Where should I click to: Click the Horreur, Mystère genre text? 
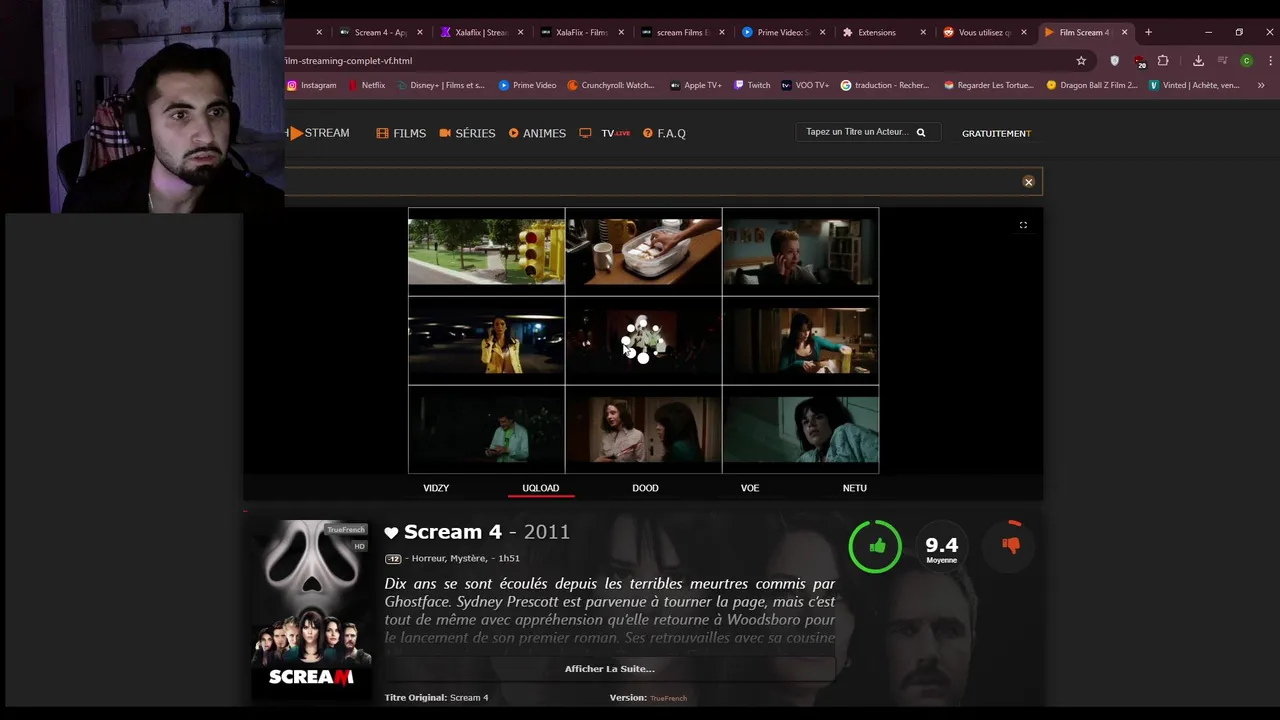pyautogui.click(x=449, y=558)
